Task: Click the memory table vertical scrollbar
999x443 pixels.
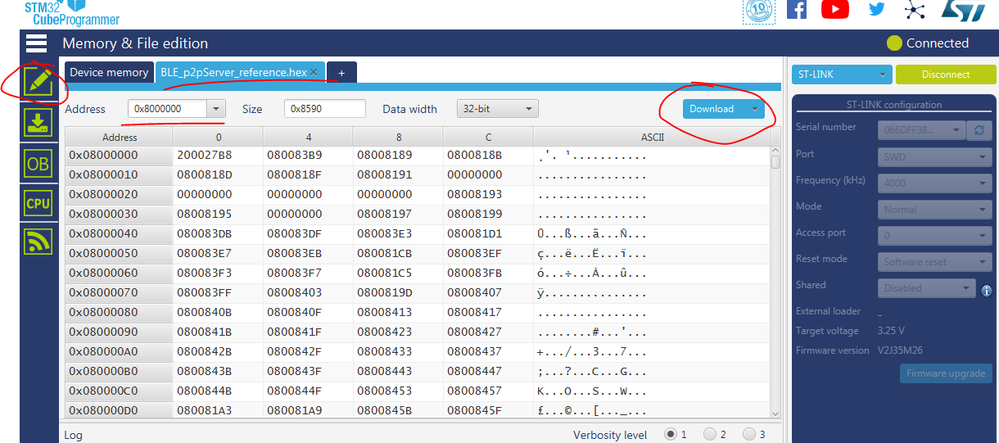Action: click(775, 282)
